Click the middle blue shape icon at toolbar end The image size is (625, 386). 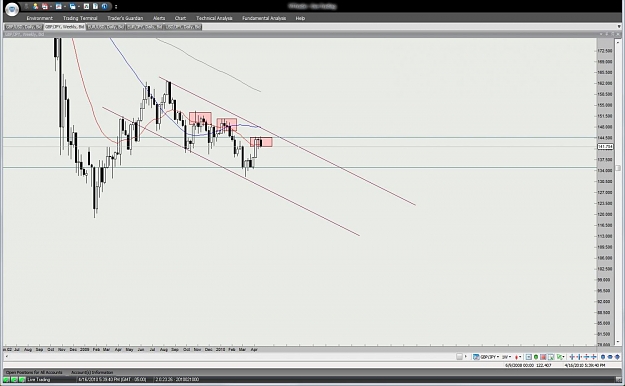pyautogui.click(x=610, y=357)
